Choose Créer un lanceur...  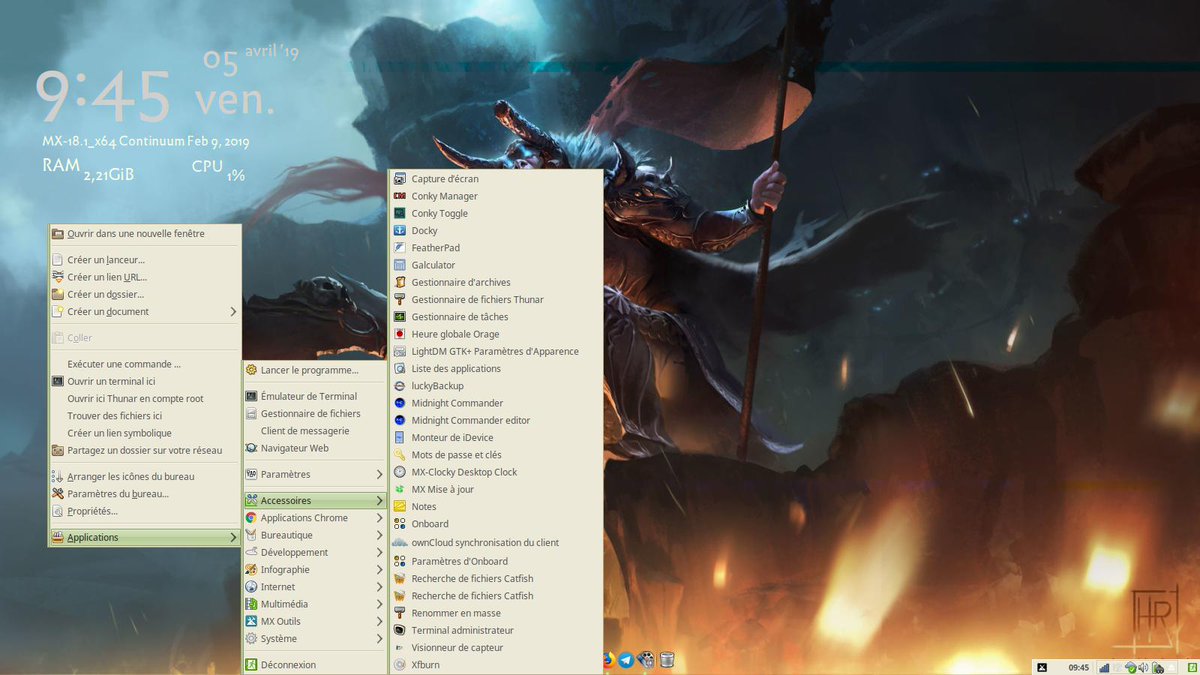click(x=146, y=260)
